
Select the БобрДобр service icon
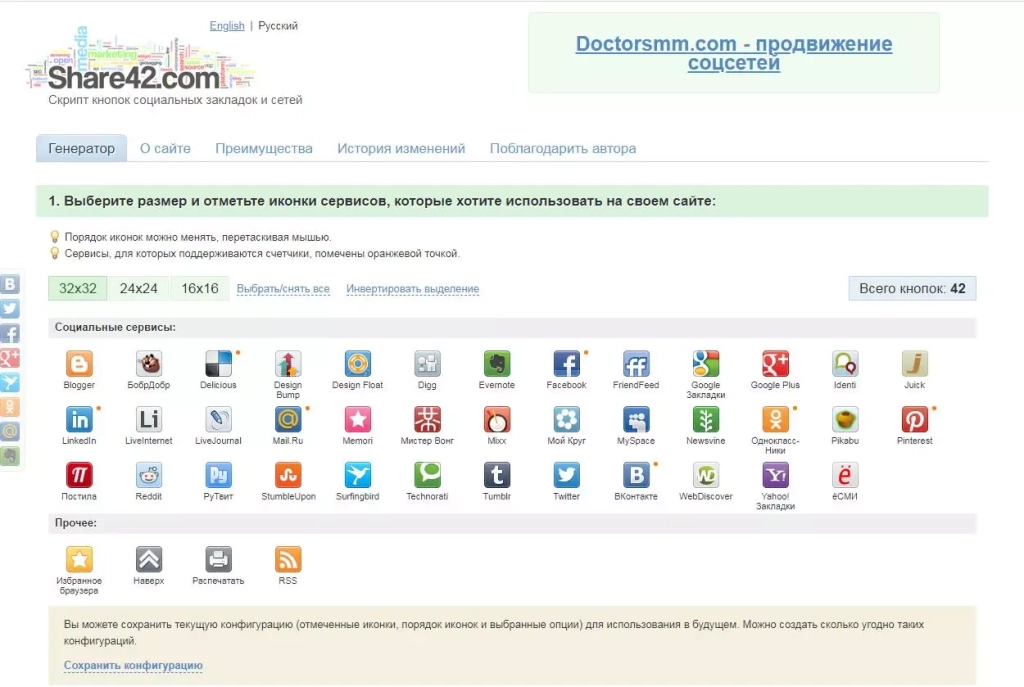click(149, 364)
